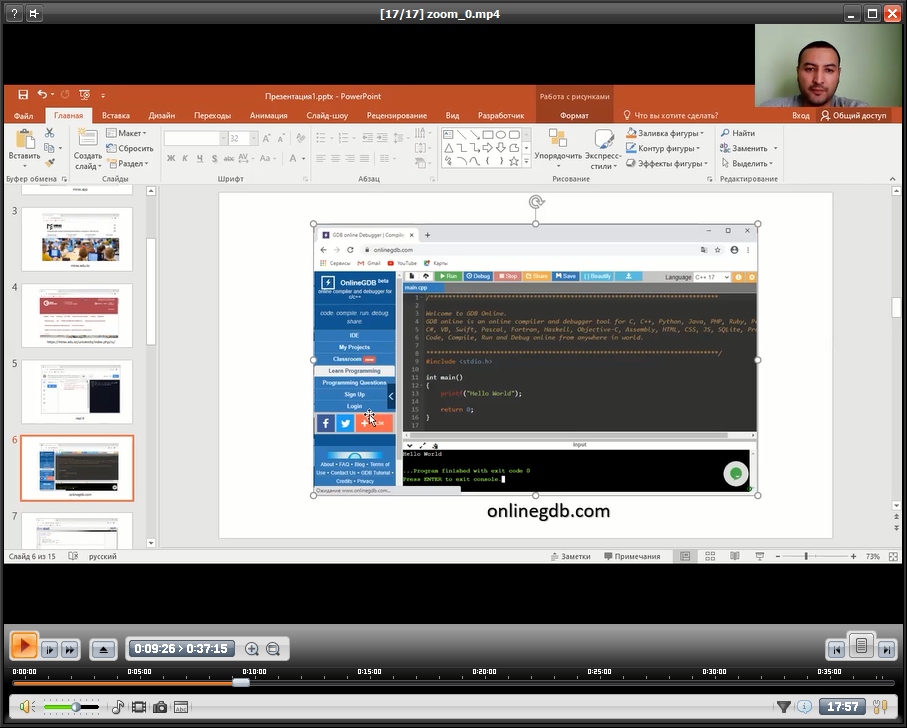
Task: Click the zoom-in magnifier icon
Action: coord(252,649)
